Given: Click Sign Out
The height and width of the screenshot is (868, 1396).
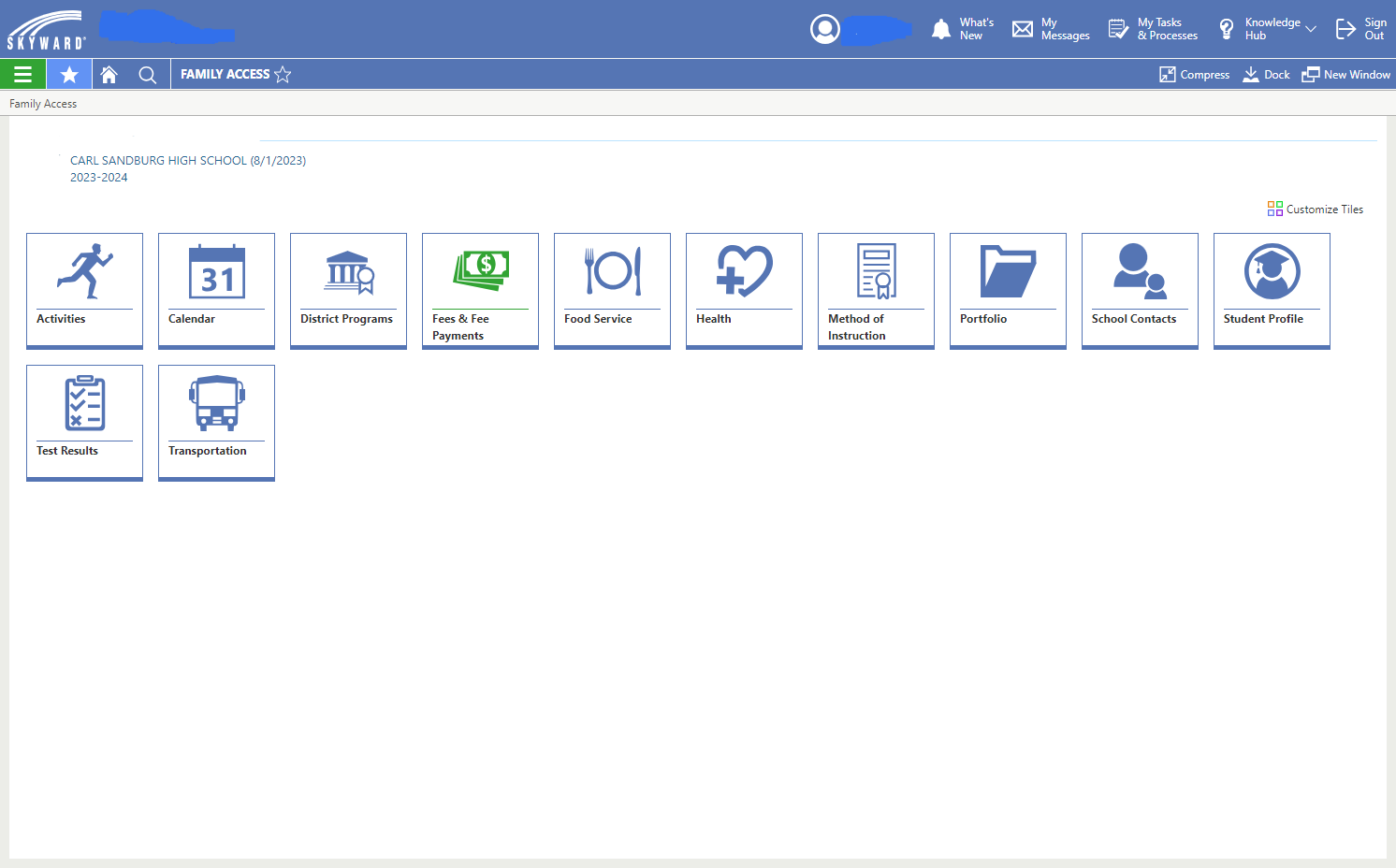Looking at the screenshot, I should pyautogui.click(x=1361, y=29).
